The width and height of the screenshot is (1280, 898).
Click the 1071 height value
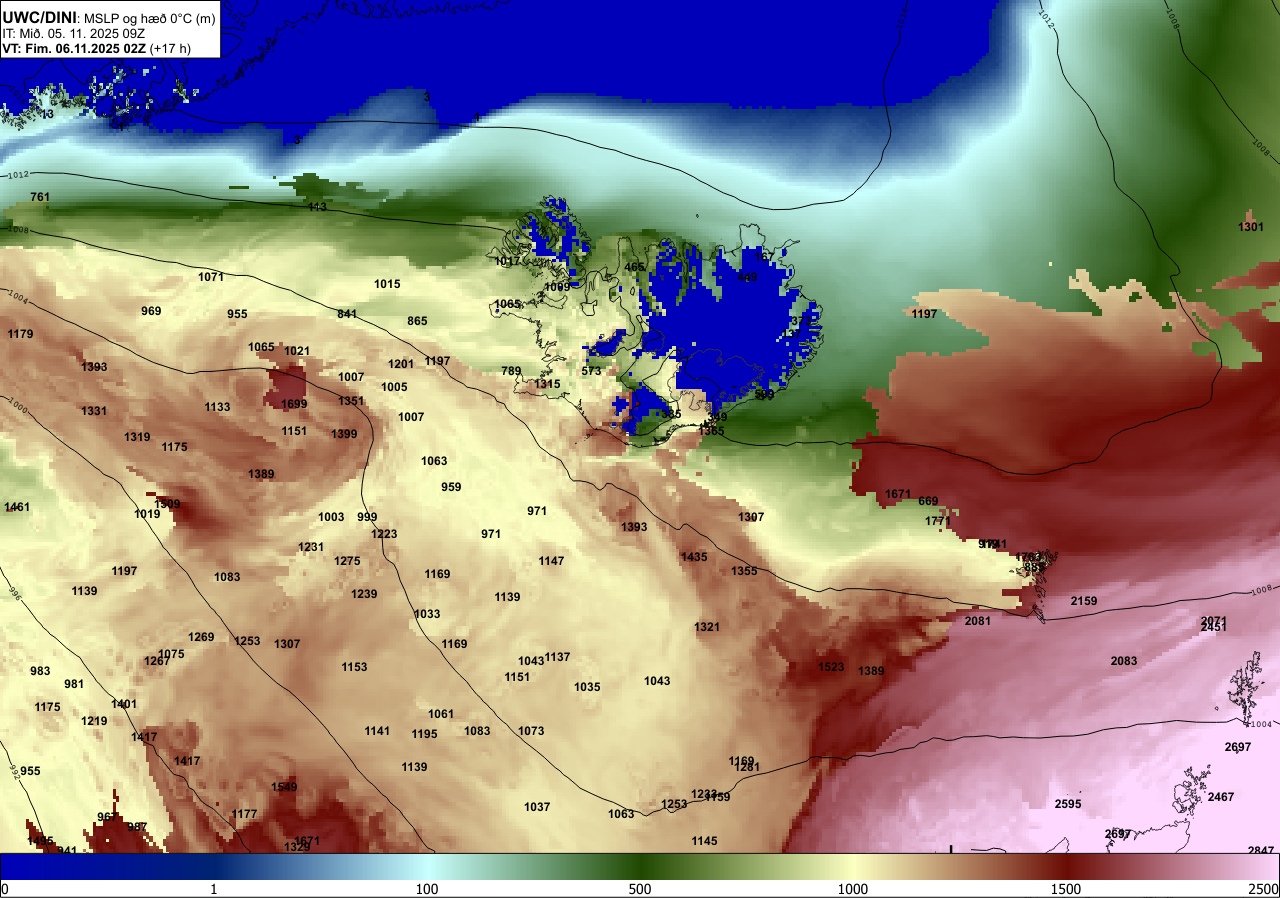pos(211,277)
